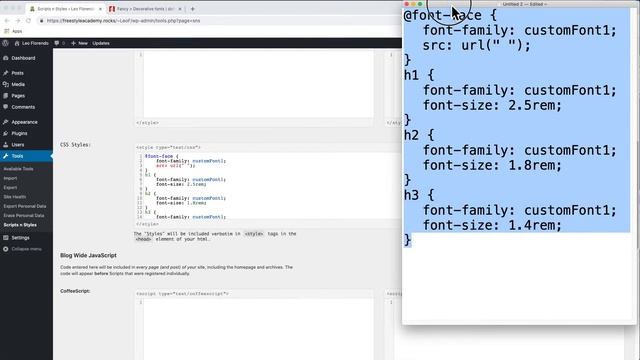Reload the page with refresh icon
The image size is (640, 360).
tap(28, 20)
